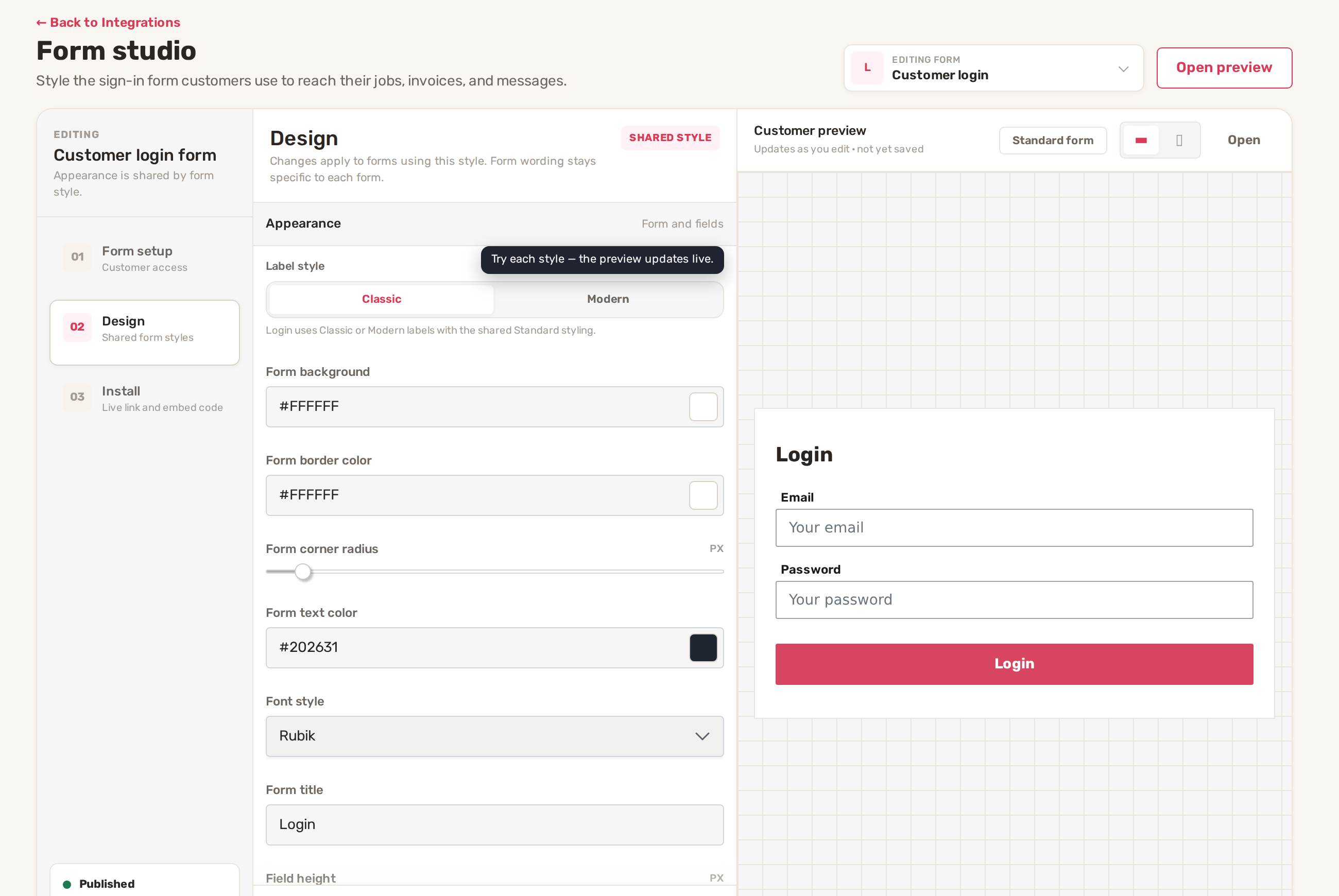Viewport: 1339px width, 896px height.
Task: Click the 01 step badge
Action: 77,257
